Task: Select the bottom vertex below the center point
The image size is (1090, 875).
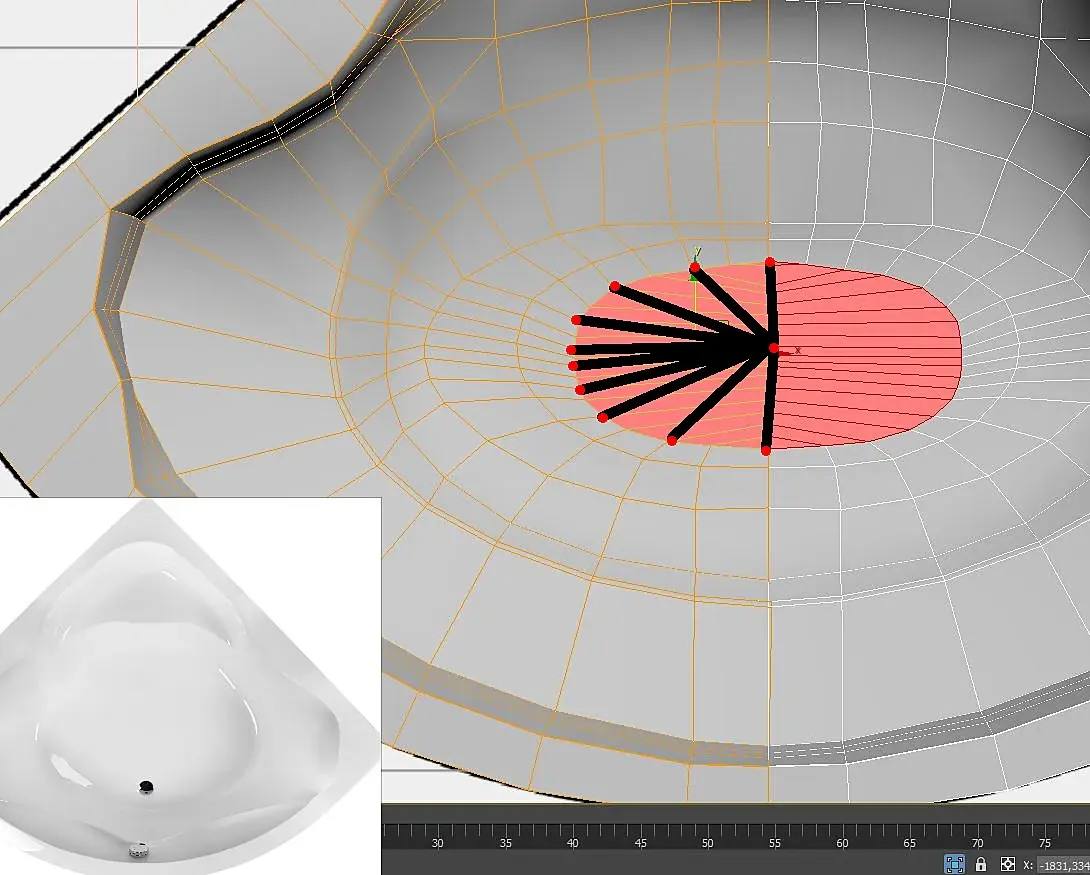Action: [x=766, y=450]
